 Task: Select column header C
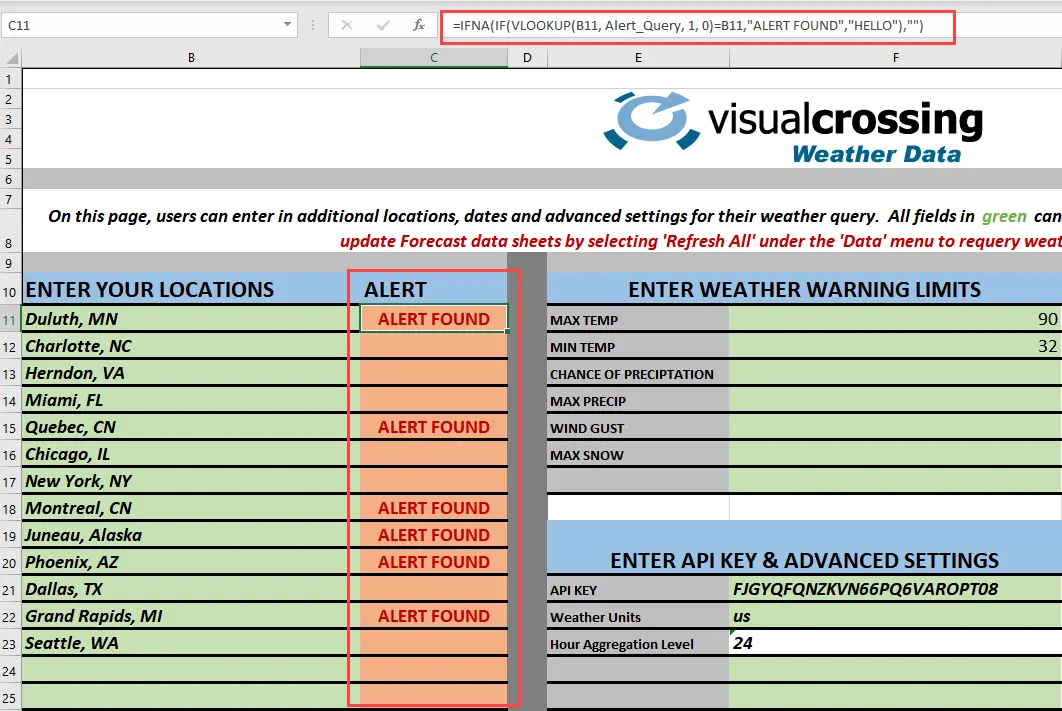(x=433, y=57)
